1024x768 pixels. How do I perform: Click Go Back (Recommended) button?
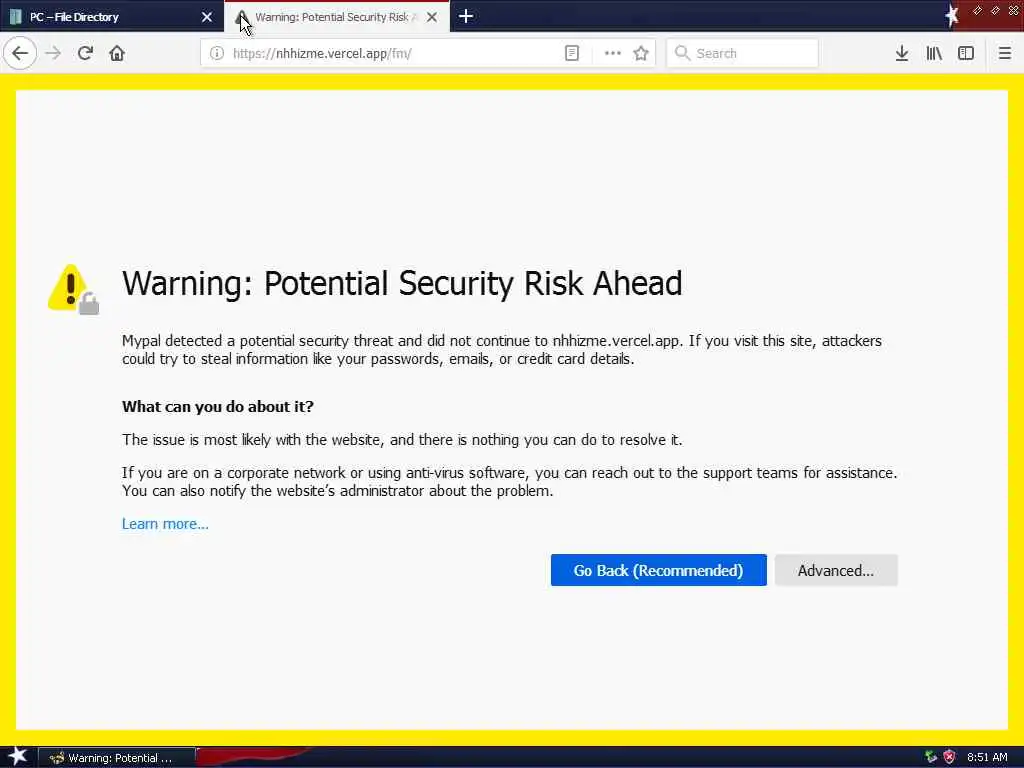tap(658, 570)
